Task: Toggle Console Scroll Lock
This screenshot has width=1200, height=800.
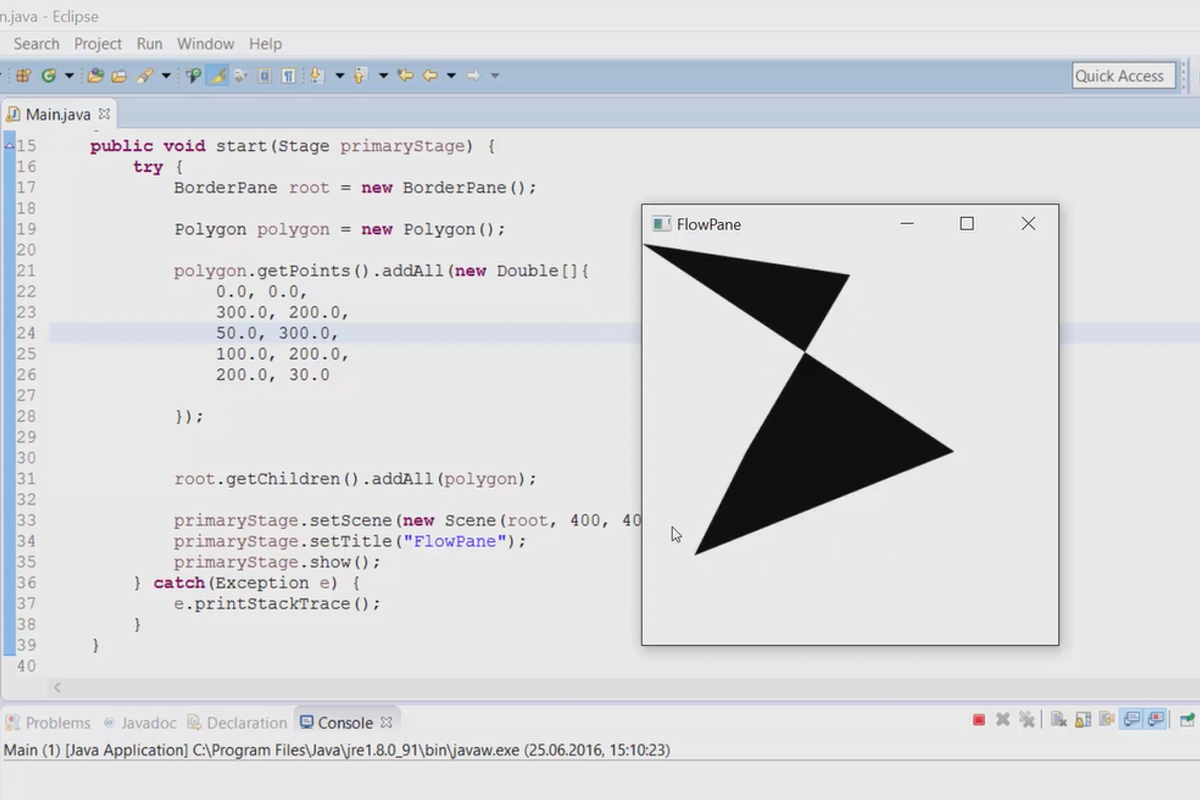Action: click(x=1083, y=720)
